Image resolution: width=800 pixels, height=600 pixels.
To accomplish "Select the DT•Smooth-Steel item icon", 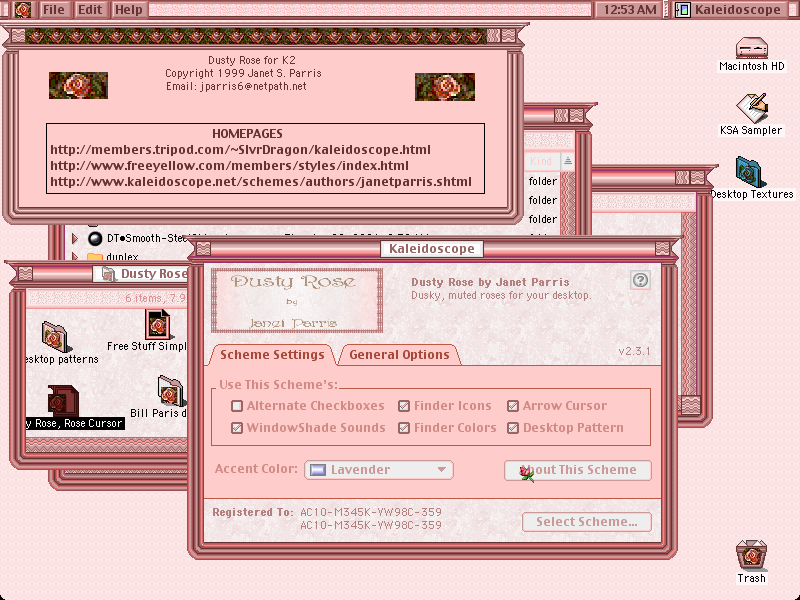I will [95, 238].
